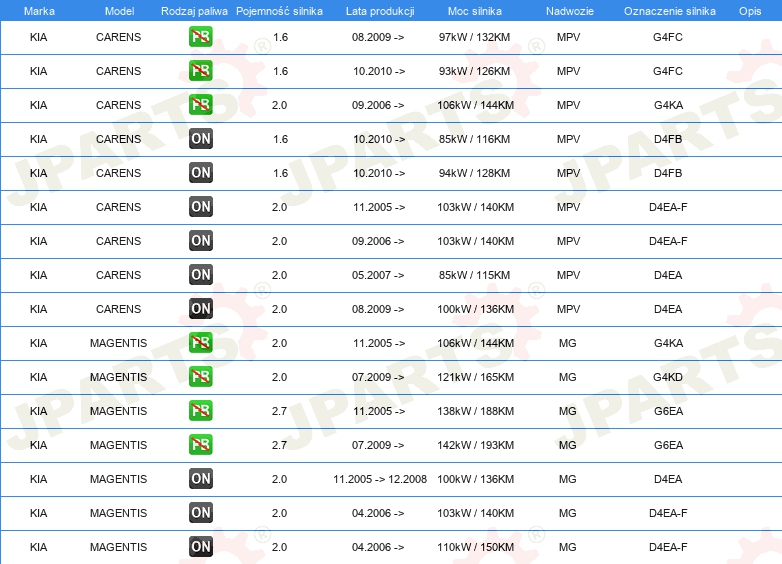
Task: Click the Nadwozie column header
Action: tap(570, 11)
